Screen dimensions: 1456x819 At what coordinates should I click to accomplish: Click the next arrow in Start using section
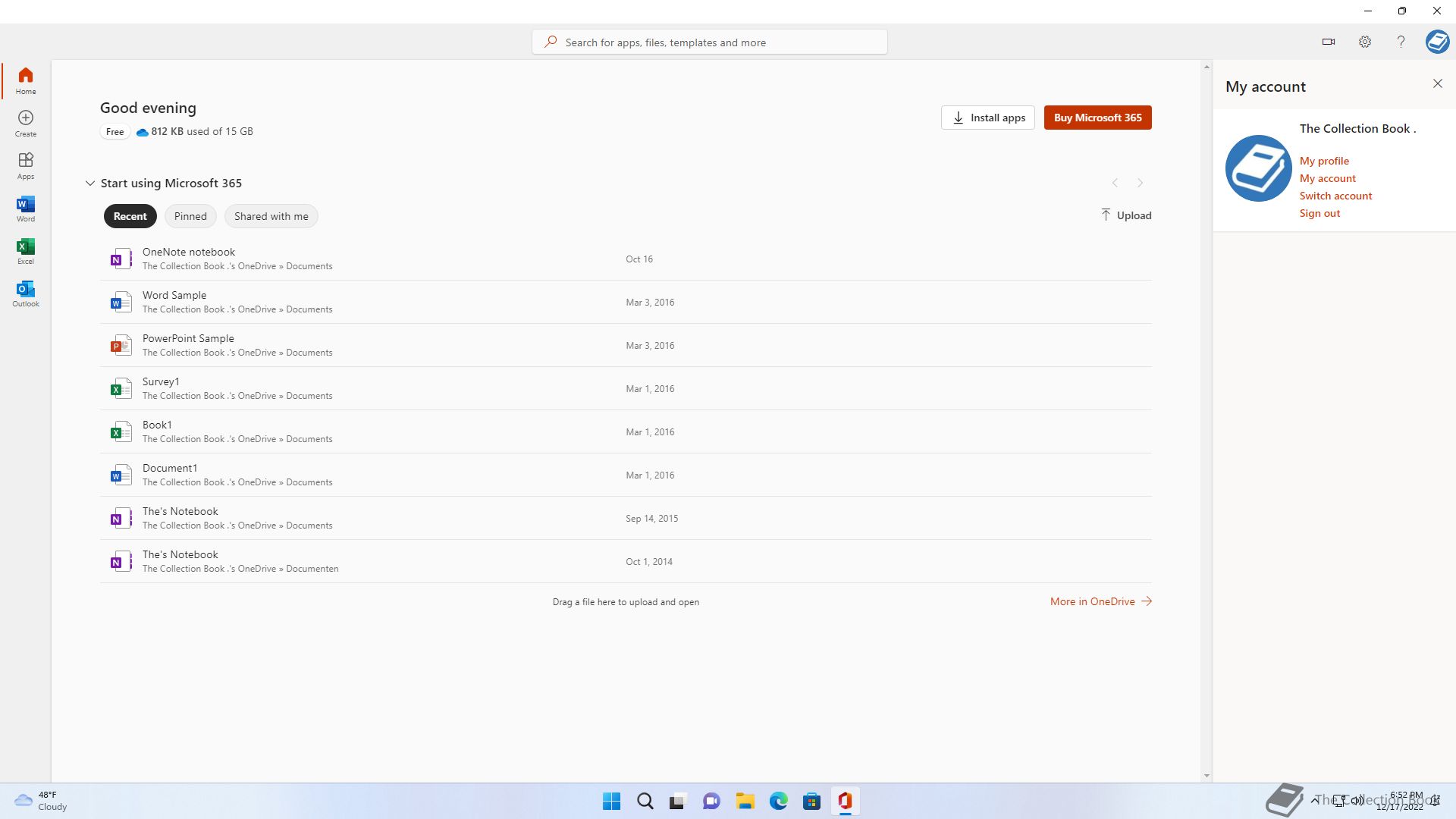(x=1140, y=183)
